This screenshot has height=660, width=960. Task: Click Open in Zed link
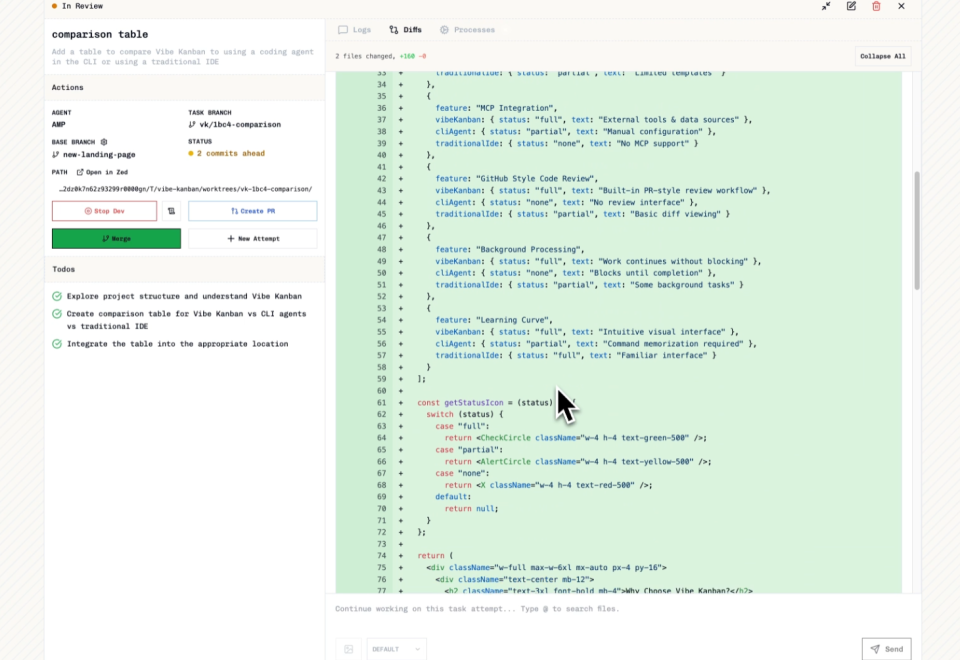(102, 172)
